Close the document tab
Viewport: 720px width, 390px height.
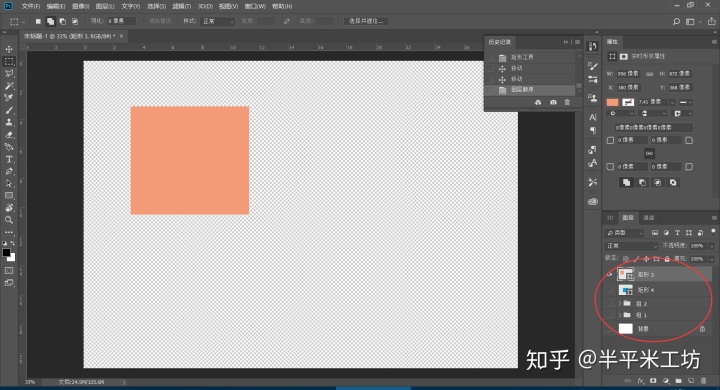[121, 36]
